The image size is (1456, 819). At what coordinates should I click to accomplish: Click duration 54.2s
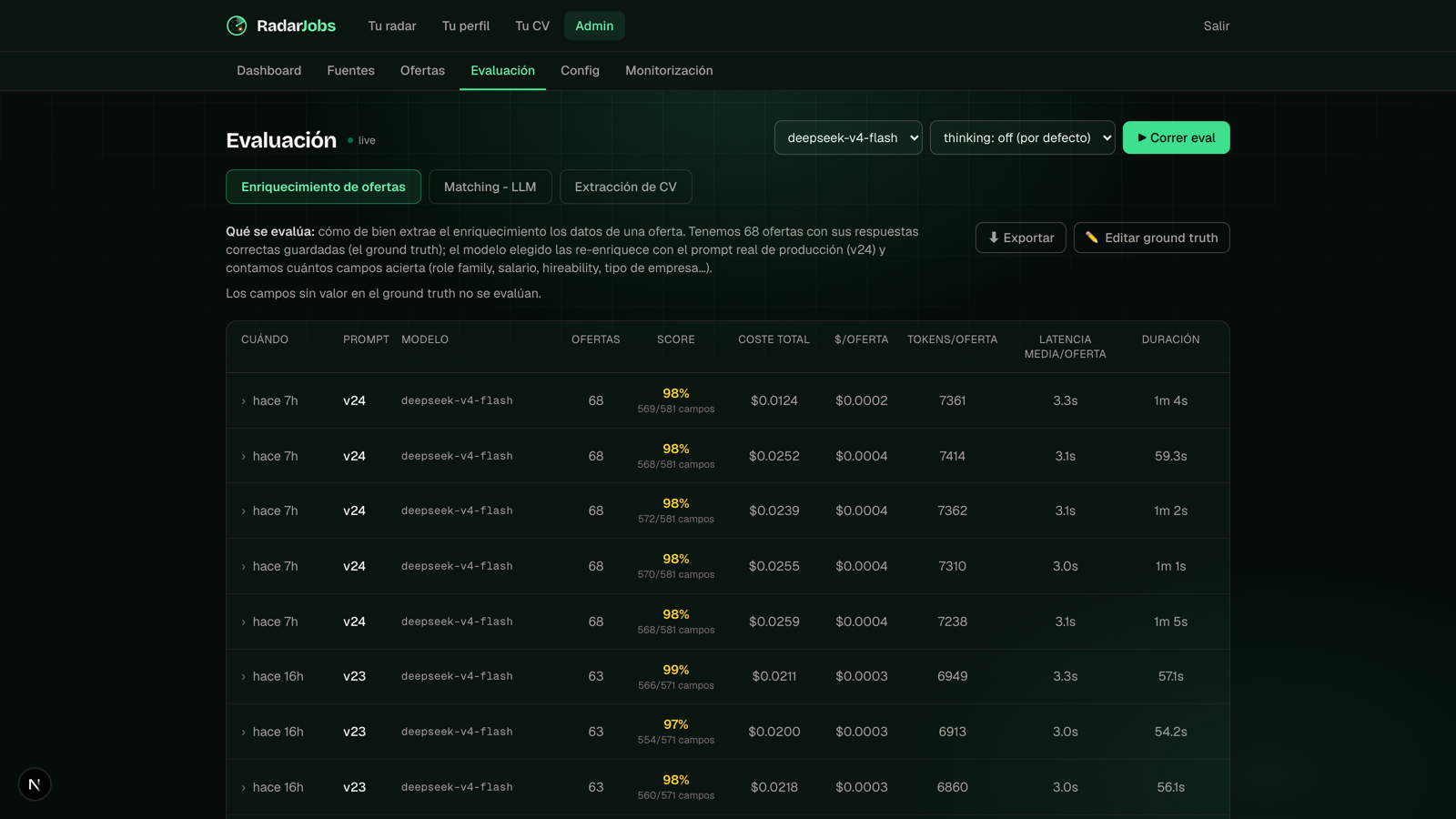pos(1170,732)
